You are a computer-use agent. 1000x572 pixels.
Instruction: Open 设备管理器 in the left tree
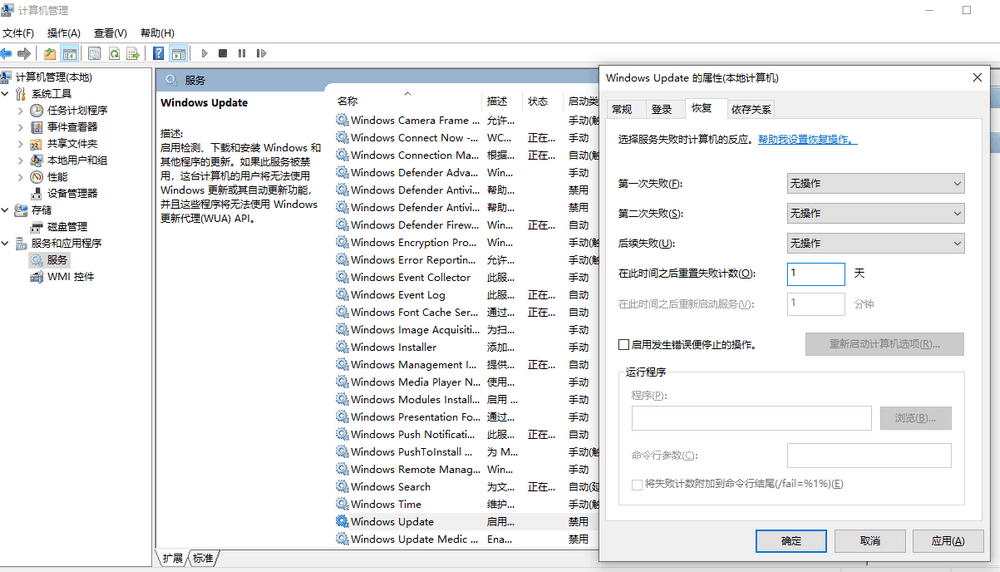72,193
